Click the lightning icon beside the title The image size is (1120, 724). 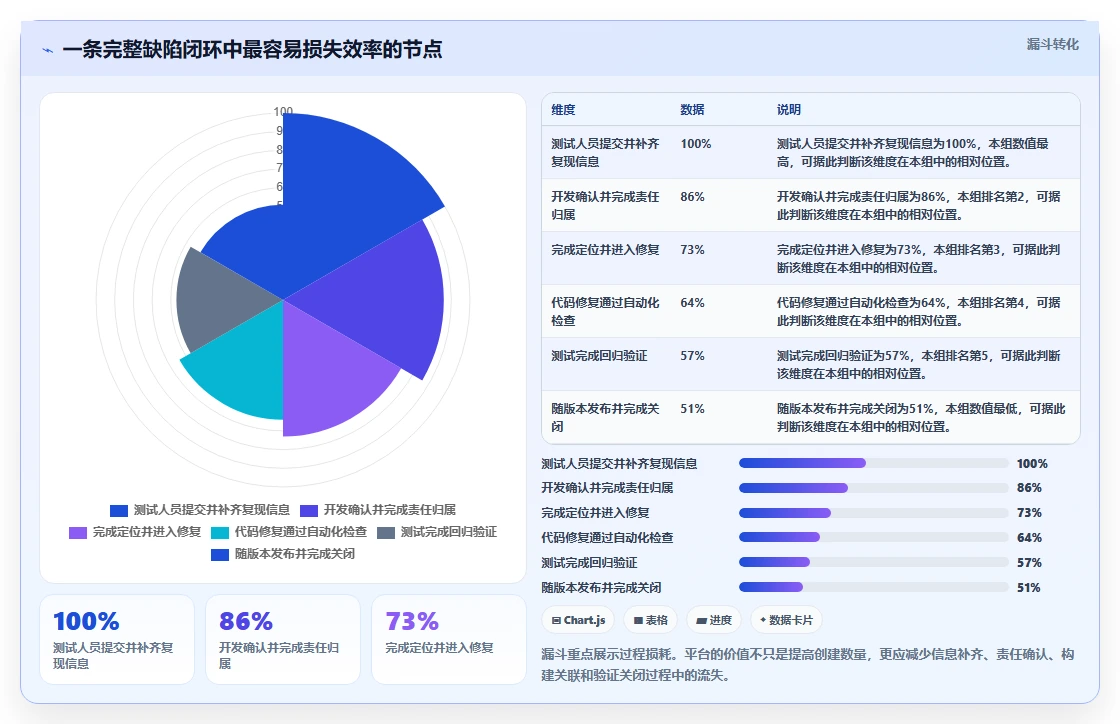tap(48, 50)
